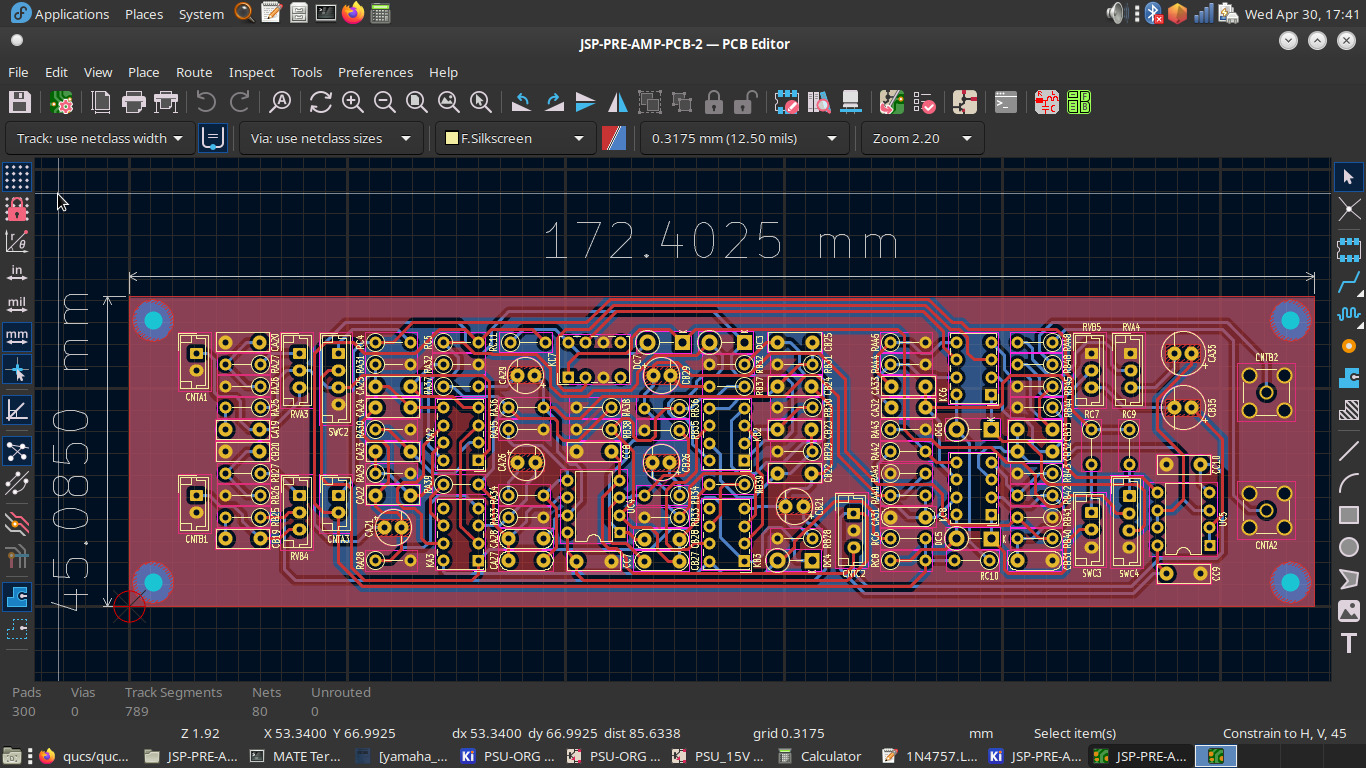
Task: Open the Footprint Library Browser icon
Action: click(819, 102)
